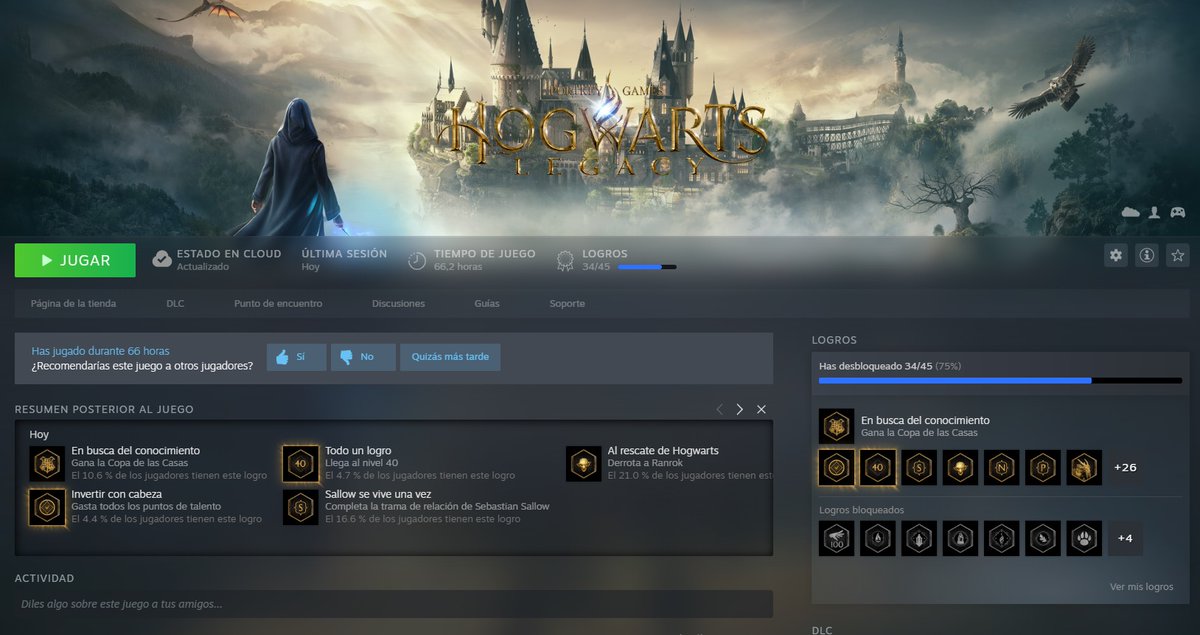Click the clock icon beside Tiempo de juego
This screenshot has width=1200, height=635.
coord(417,261)
